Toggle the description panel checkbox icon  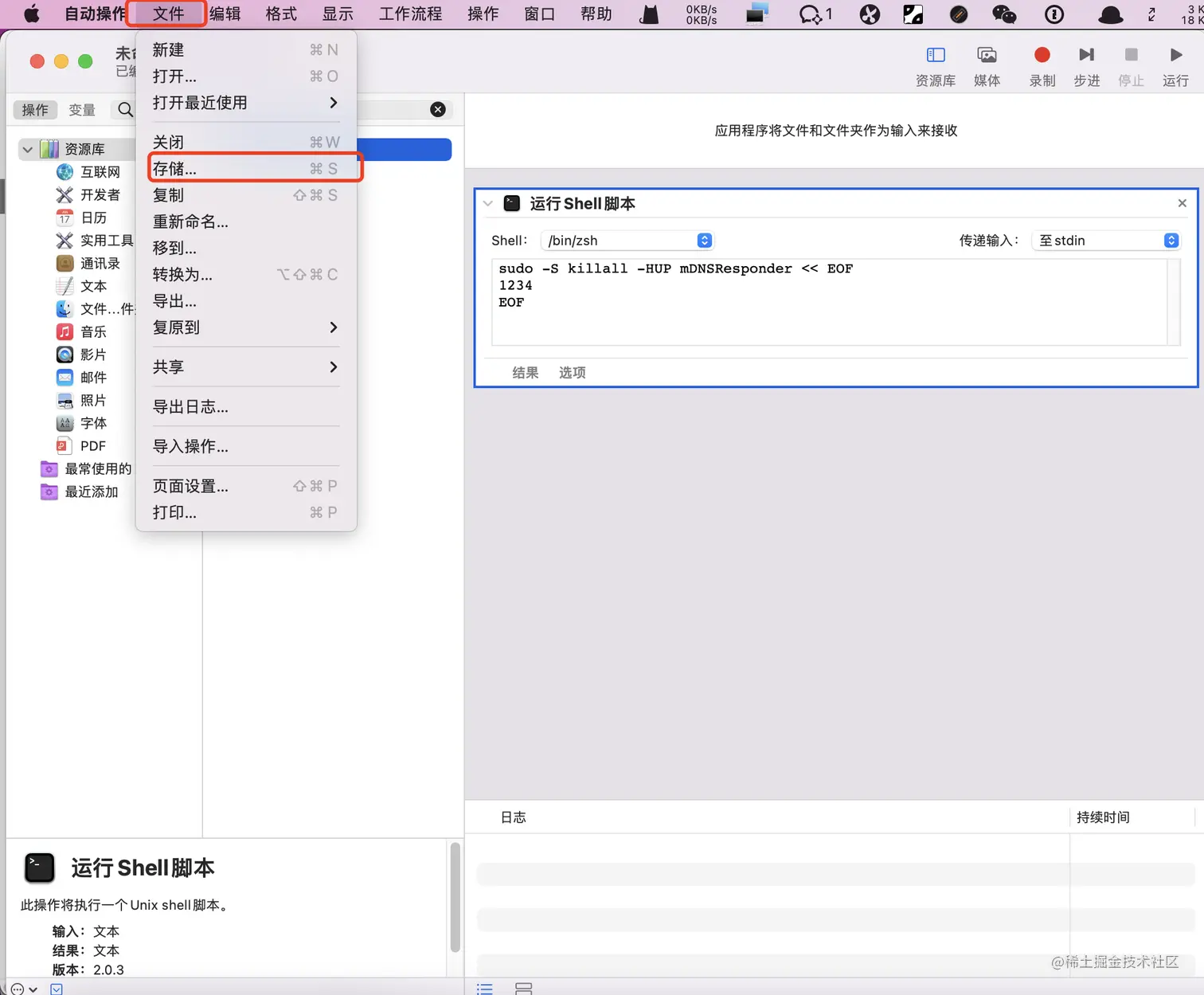pyautogui.click(x=57, y=989)
